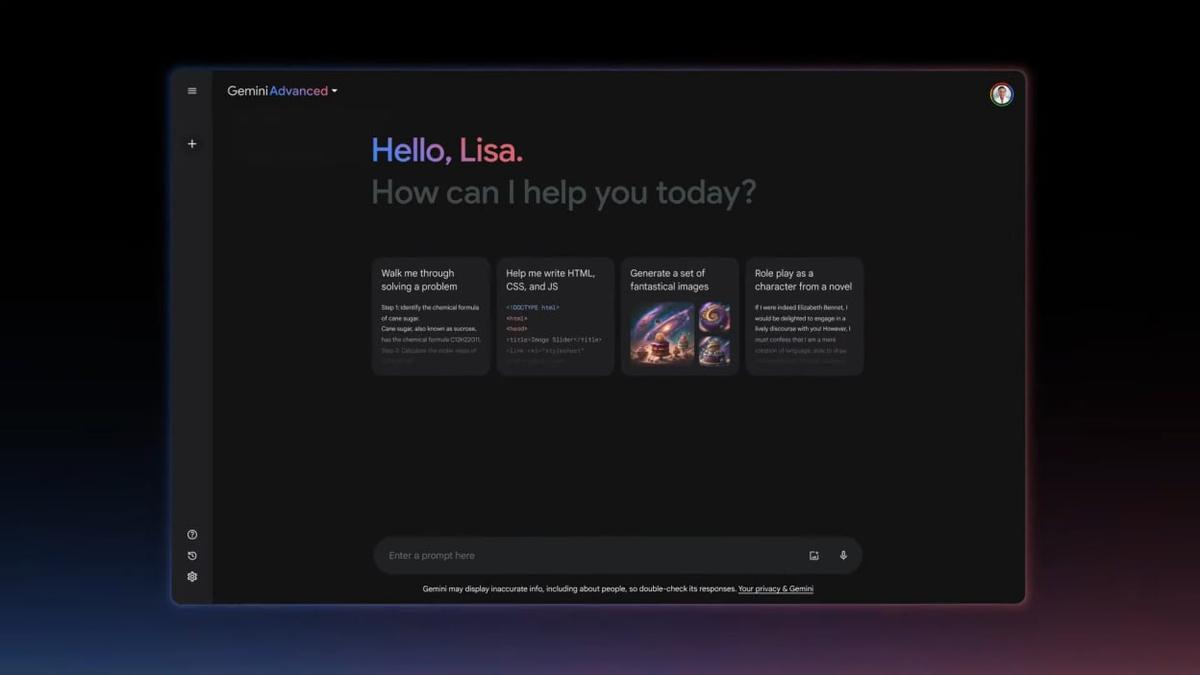Open Your privacy & Gemini link

pos(775,589)
